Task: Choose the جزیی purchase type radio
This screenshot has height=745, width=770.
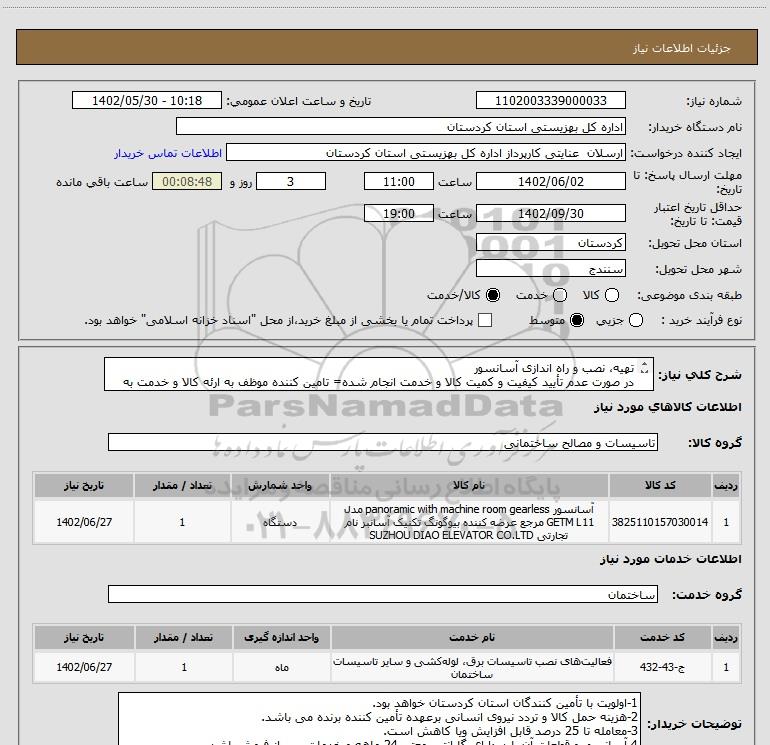Action: 636,321
